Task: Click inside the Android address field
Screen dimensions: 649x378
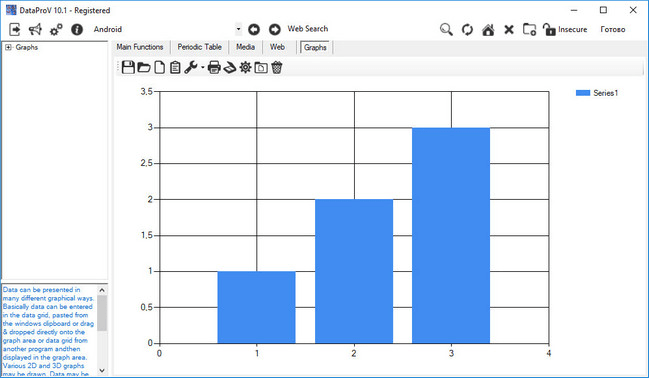Action: tap(163, 29)
